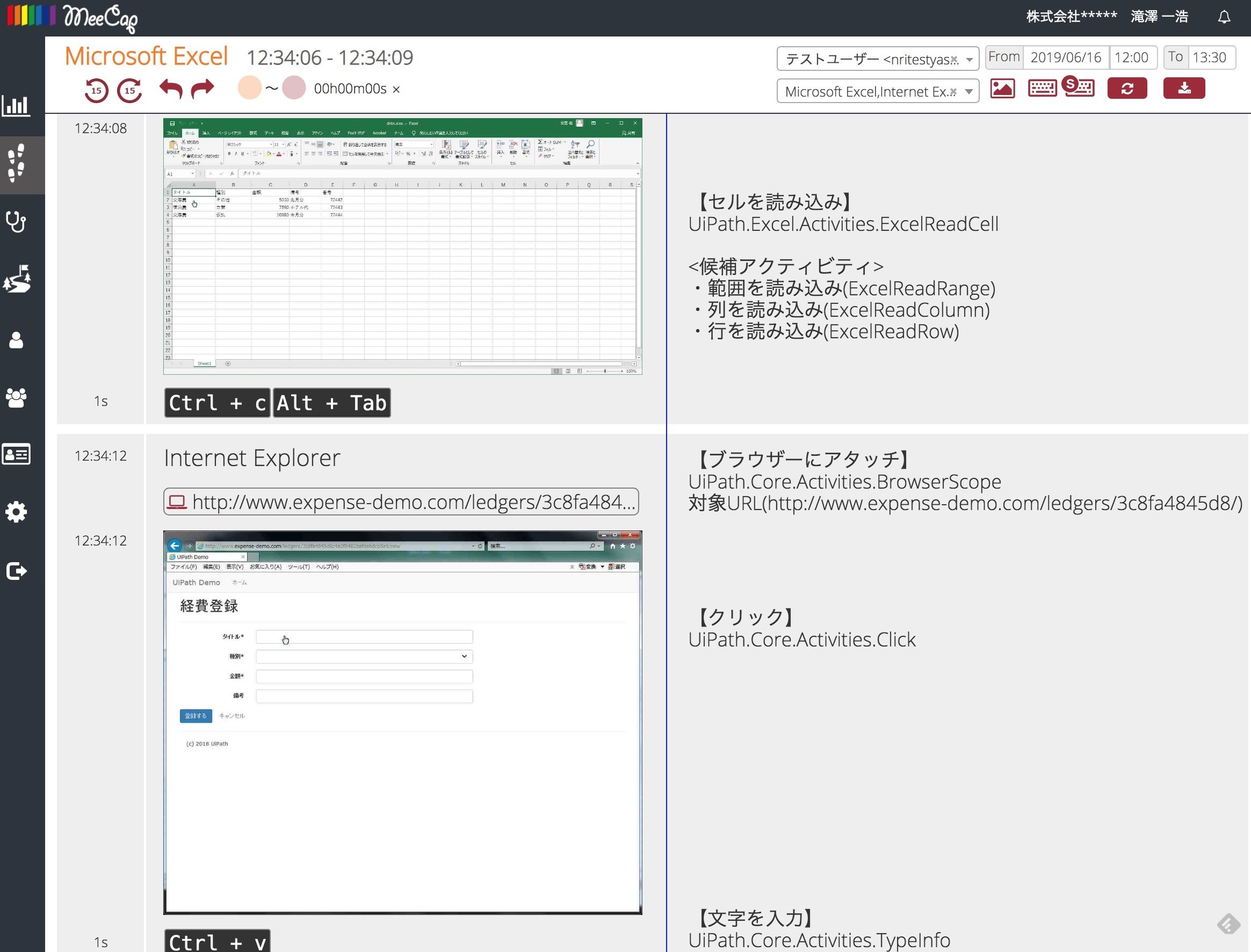Click the Ctrl + v key badge
Viewport: 1251px width, 952px height.
(x=217, y=942)
